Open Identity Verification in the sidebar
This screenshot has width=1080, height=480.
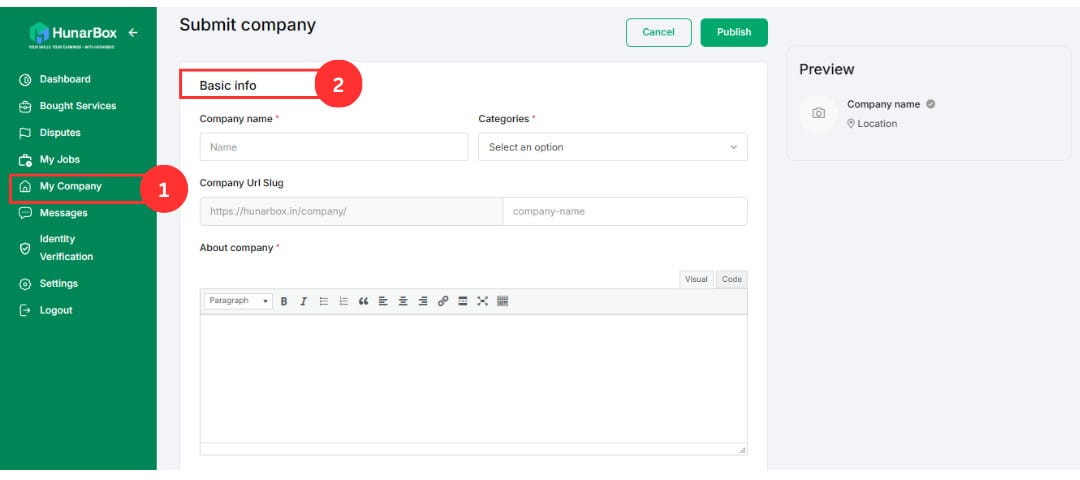[x=66, y=248]
